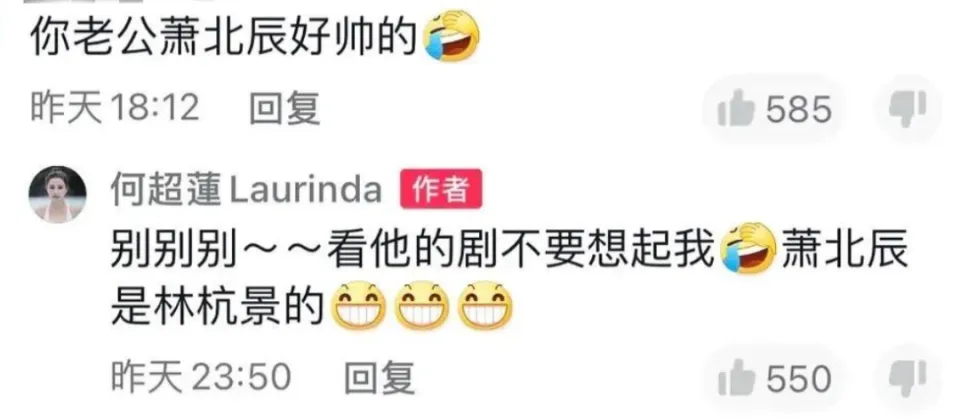Click the first grinning emoji after 是林杭景的
This screenshot has height=420, width=960.
pos(358,306)
